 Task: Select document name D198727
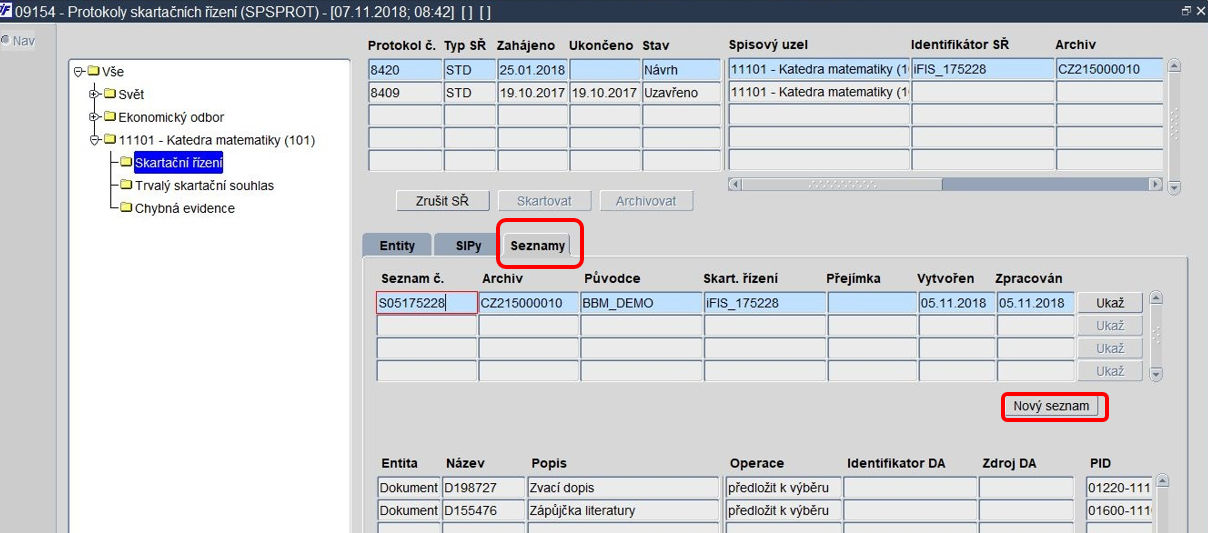tap(484, 488)
